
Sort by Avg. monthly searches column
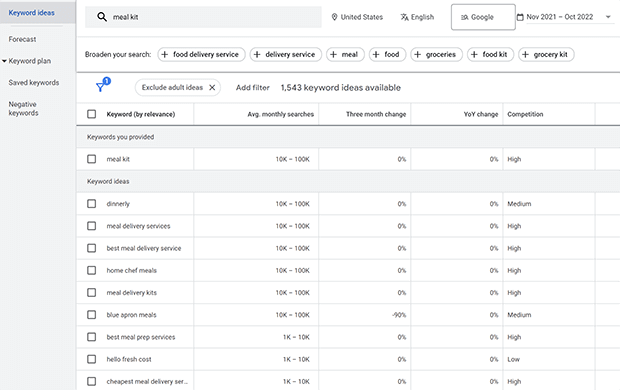pyautogui.click(x=280, y=114)
